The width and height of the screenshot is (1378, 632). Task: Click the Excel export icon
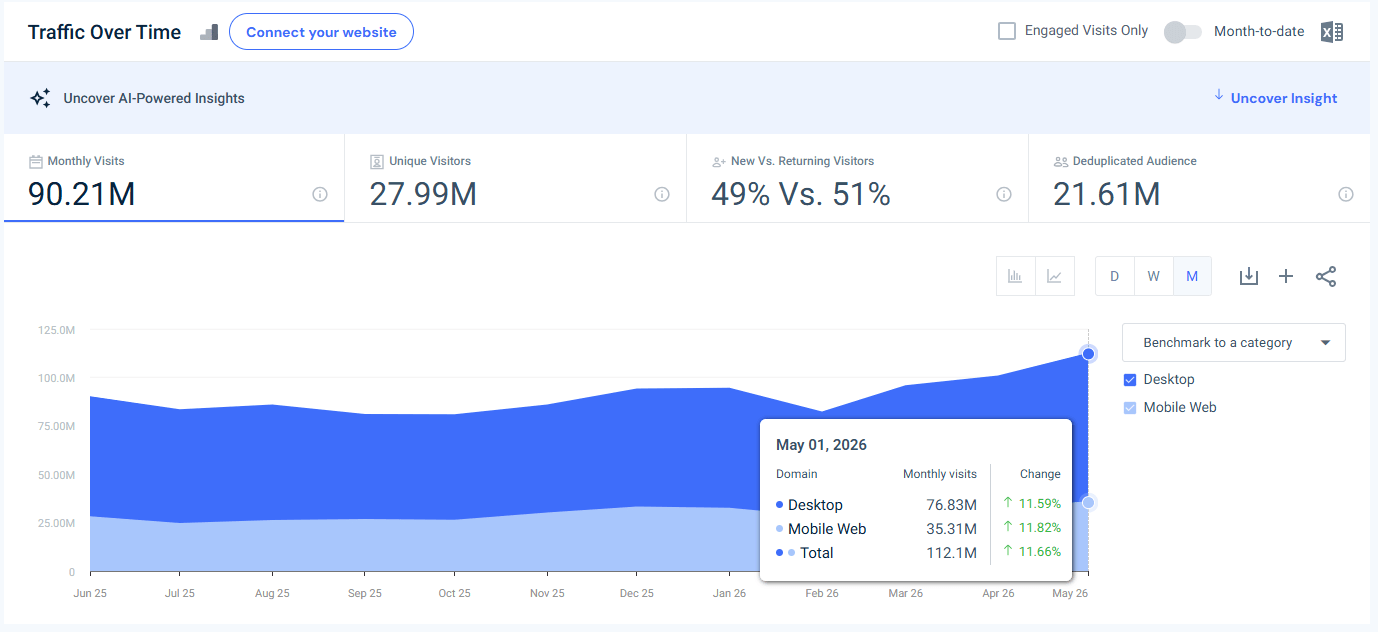tap(1331, 32)
